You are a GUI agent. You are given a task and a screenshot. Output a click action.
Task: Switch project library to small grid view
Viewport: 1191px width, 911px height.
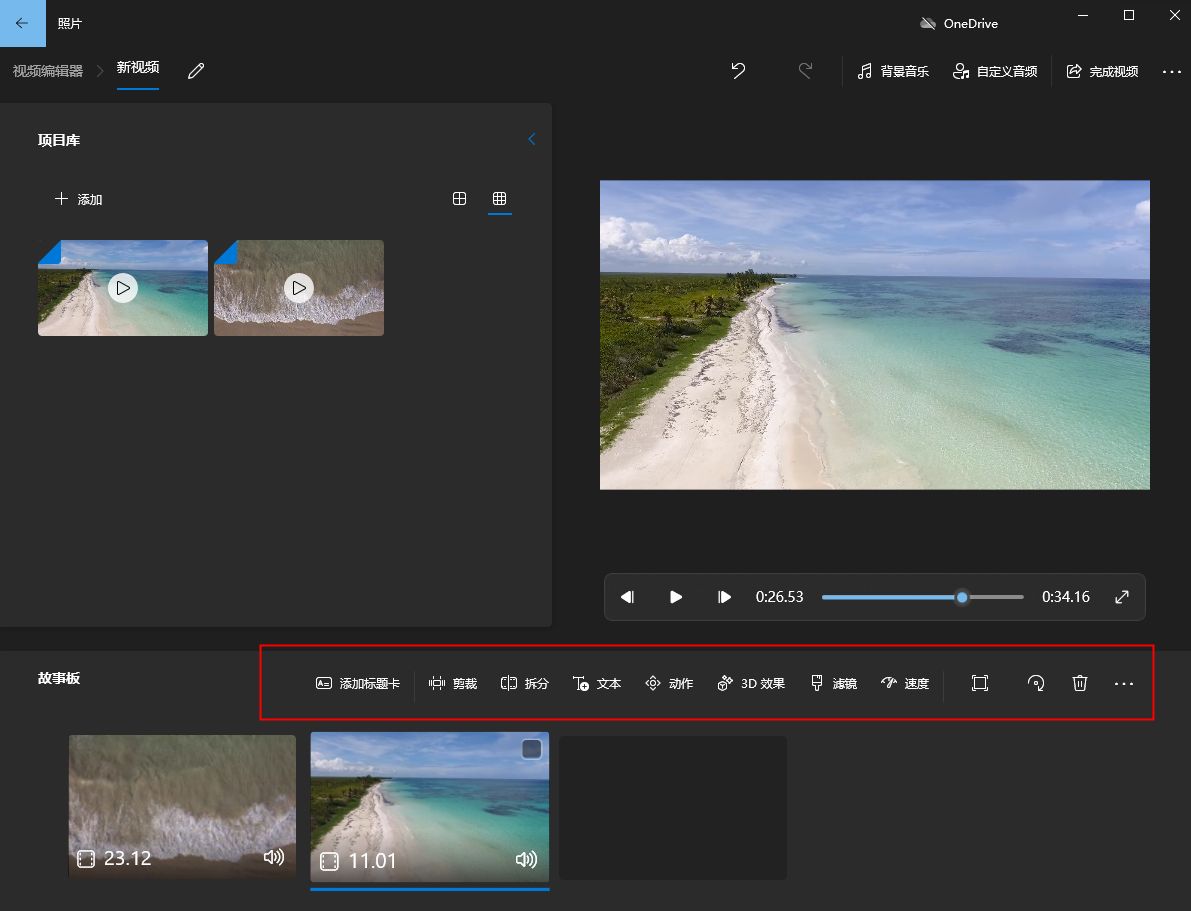499,199
